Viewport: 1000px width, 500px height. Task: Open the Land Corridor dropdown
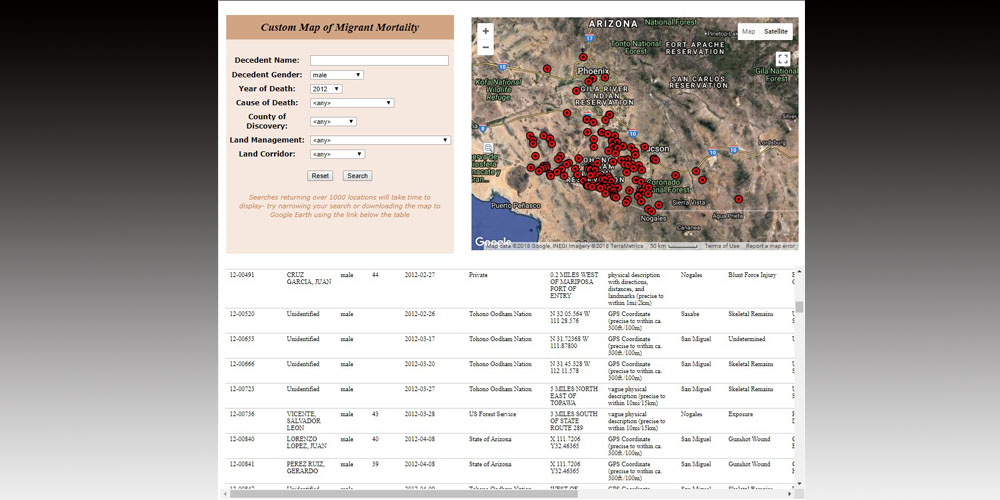337,154
